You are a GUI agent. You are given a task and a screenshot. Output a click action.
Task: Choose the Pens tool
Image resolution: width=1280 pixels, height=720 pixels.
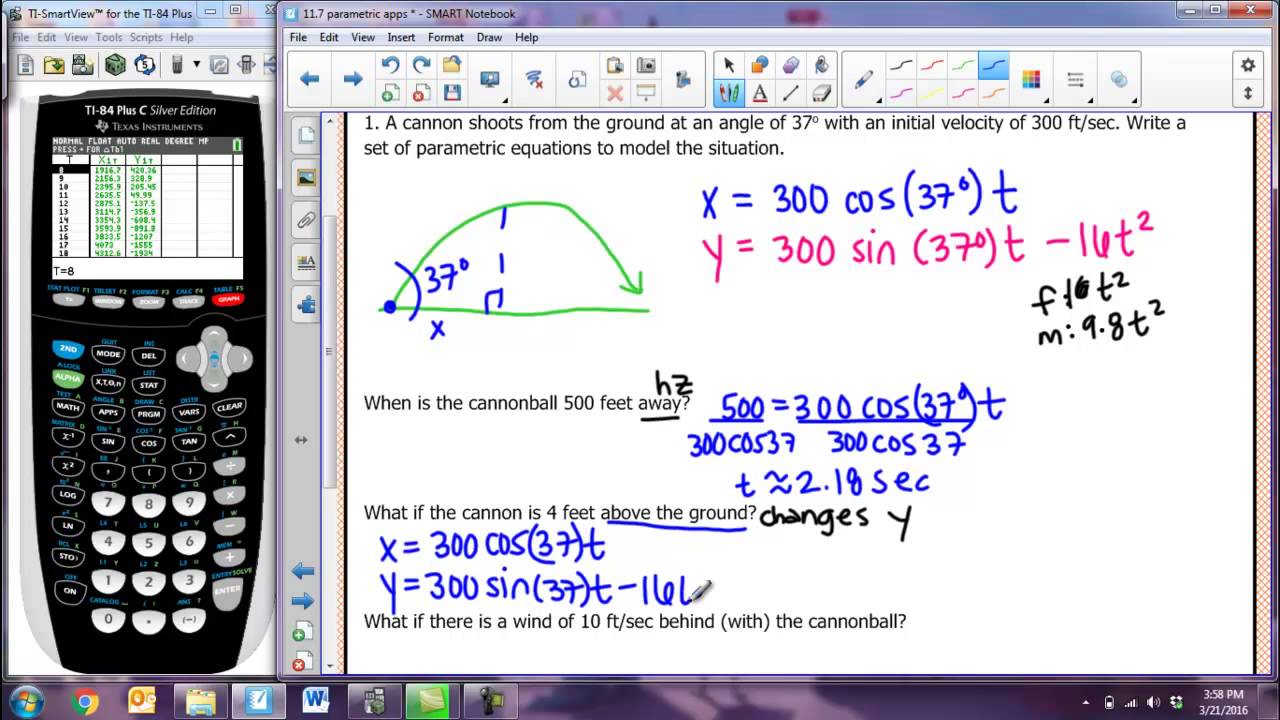tap(729, 93)
